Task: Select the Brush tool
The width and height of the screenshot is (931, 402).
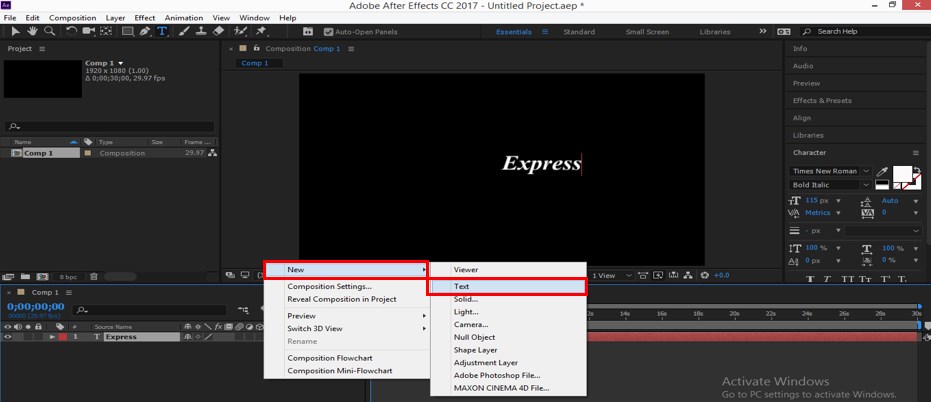Action: tap(186, 31)
